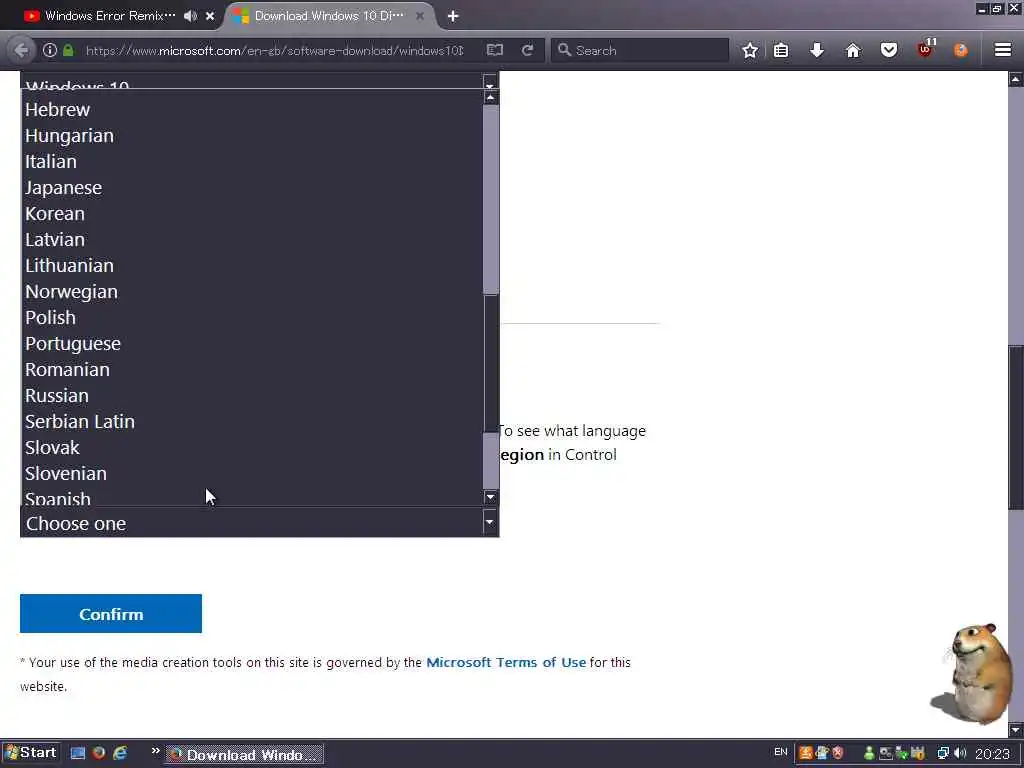Click the 'Choose one' combo box
The width and height of the screenshot is (1024, 768).
pos(259,522)
